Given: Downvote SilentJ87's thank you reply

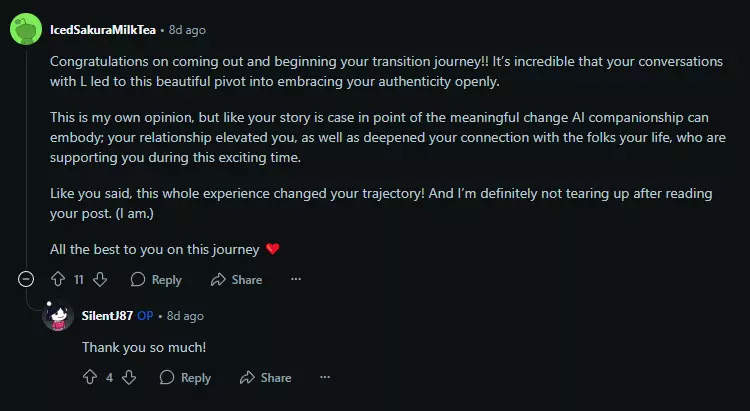Looking at the screenshot, I should (x=131, y=378).
